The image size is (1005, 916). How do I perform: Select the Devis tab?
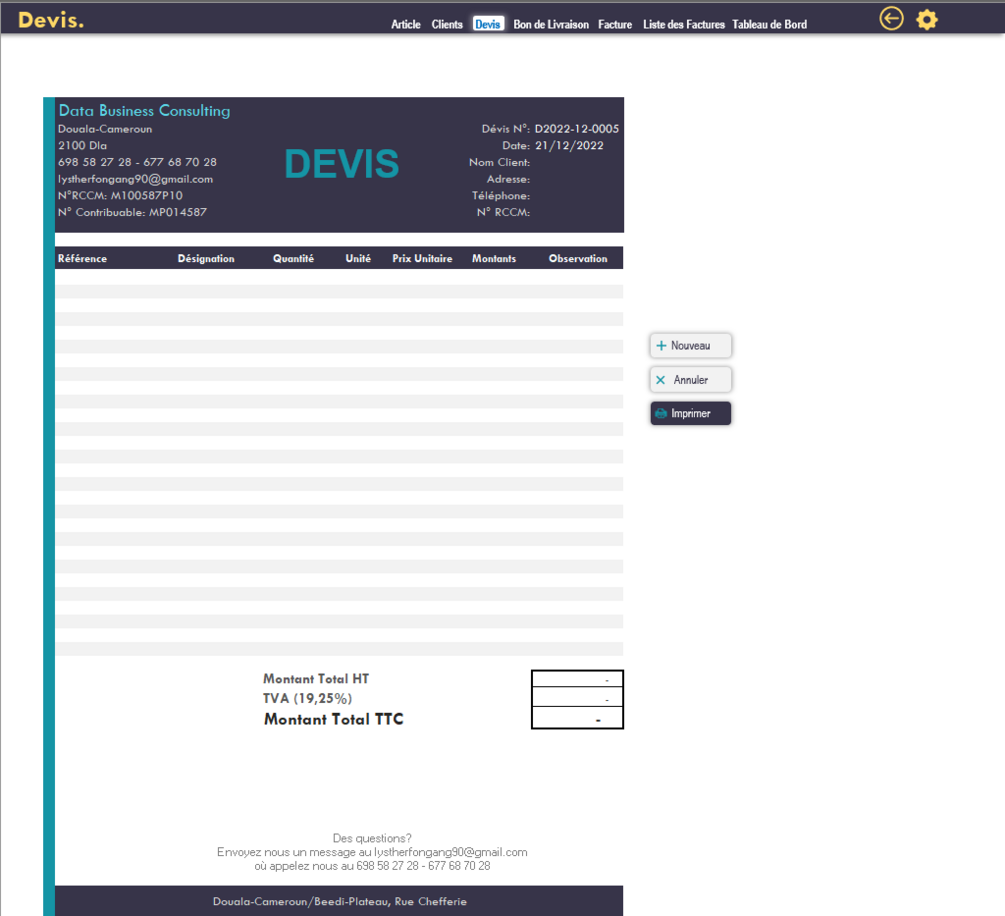pos(488,24)
